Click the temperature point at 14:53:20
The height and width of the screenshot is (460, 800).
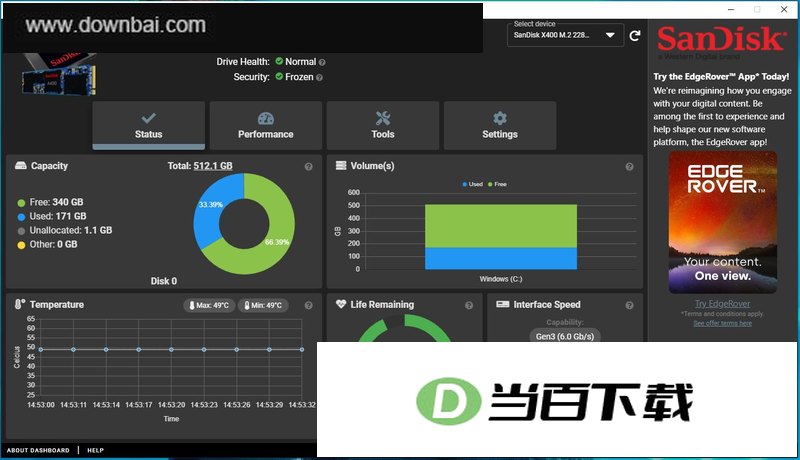tap(171, 349)
